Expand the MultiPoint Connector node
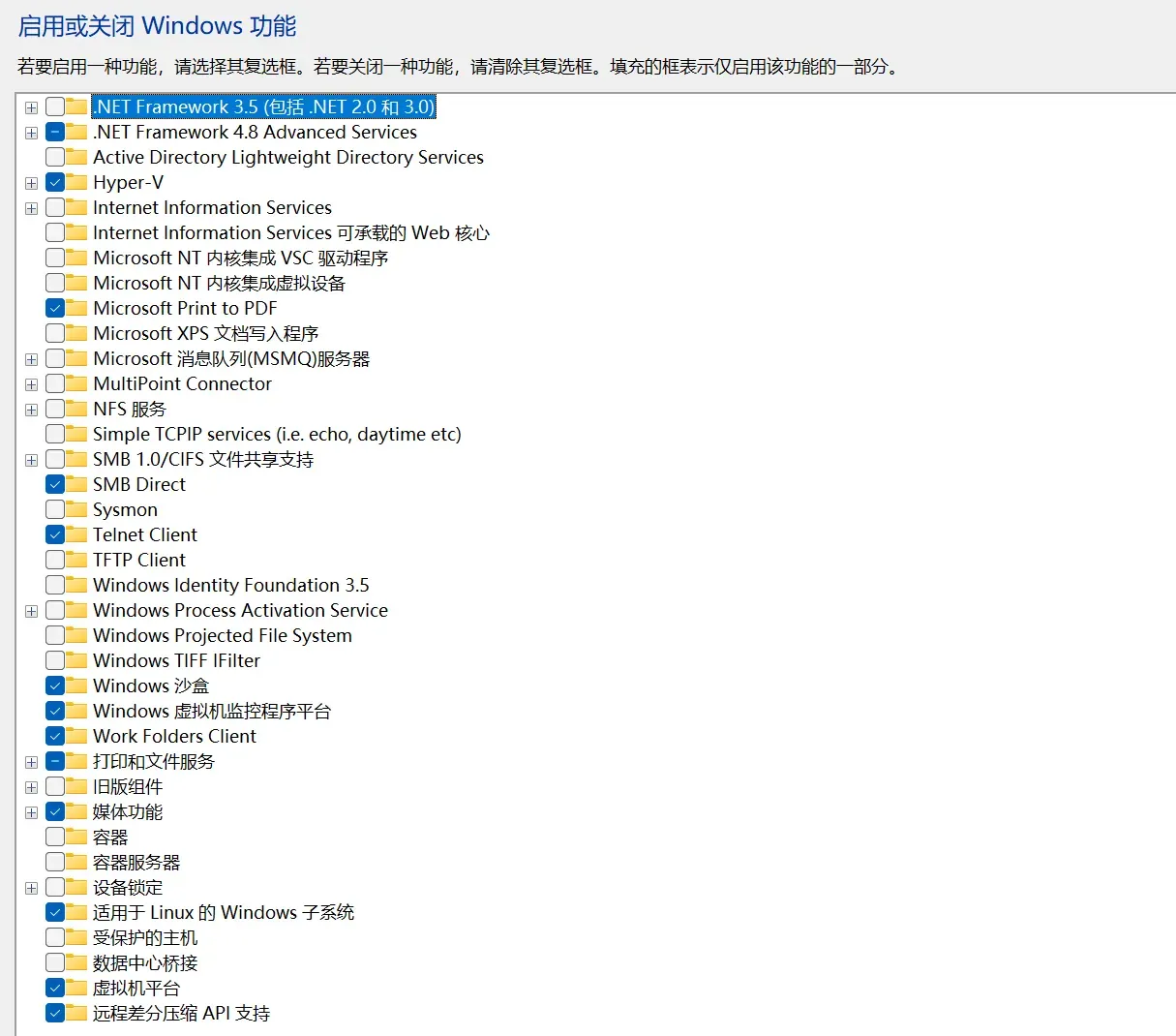This screenshot has height=1036, width=1176. pos(32,384)
